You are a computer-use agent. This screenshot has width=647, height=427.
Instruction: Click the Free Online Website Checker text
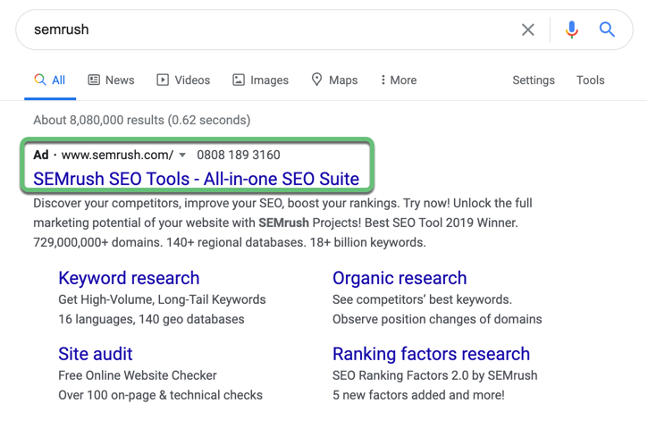(x=137, y=375)
